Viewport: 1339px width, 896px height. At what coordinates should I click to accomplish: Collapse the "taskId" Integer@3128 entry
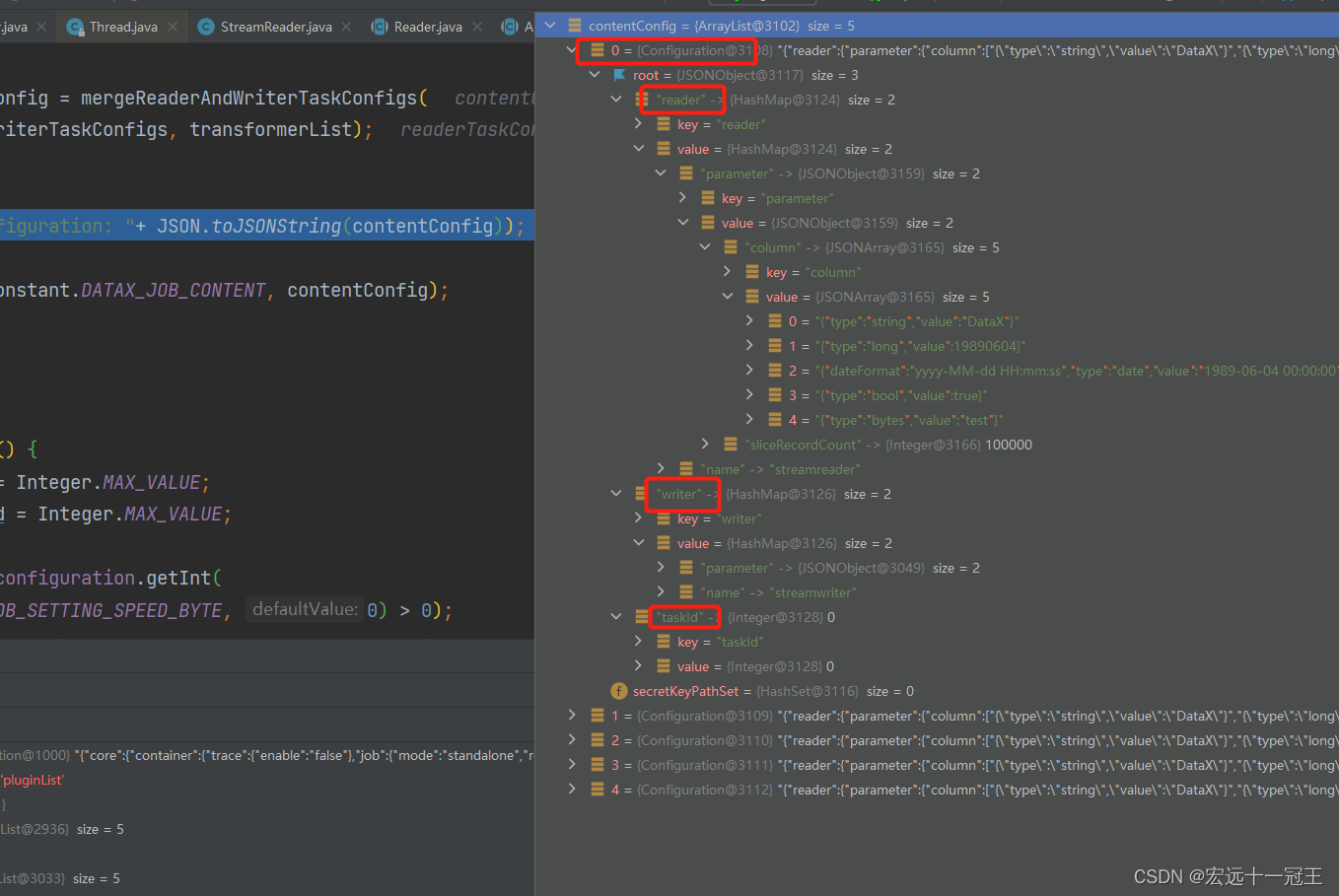coord(616,617)
